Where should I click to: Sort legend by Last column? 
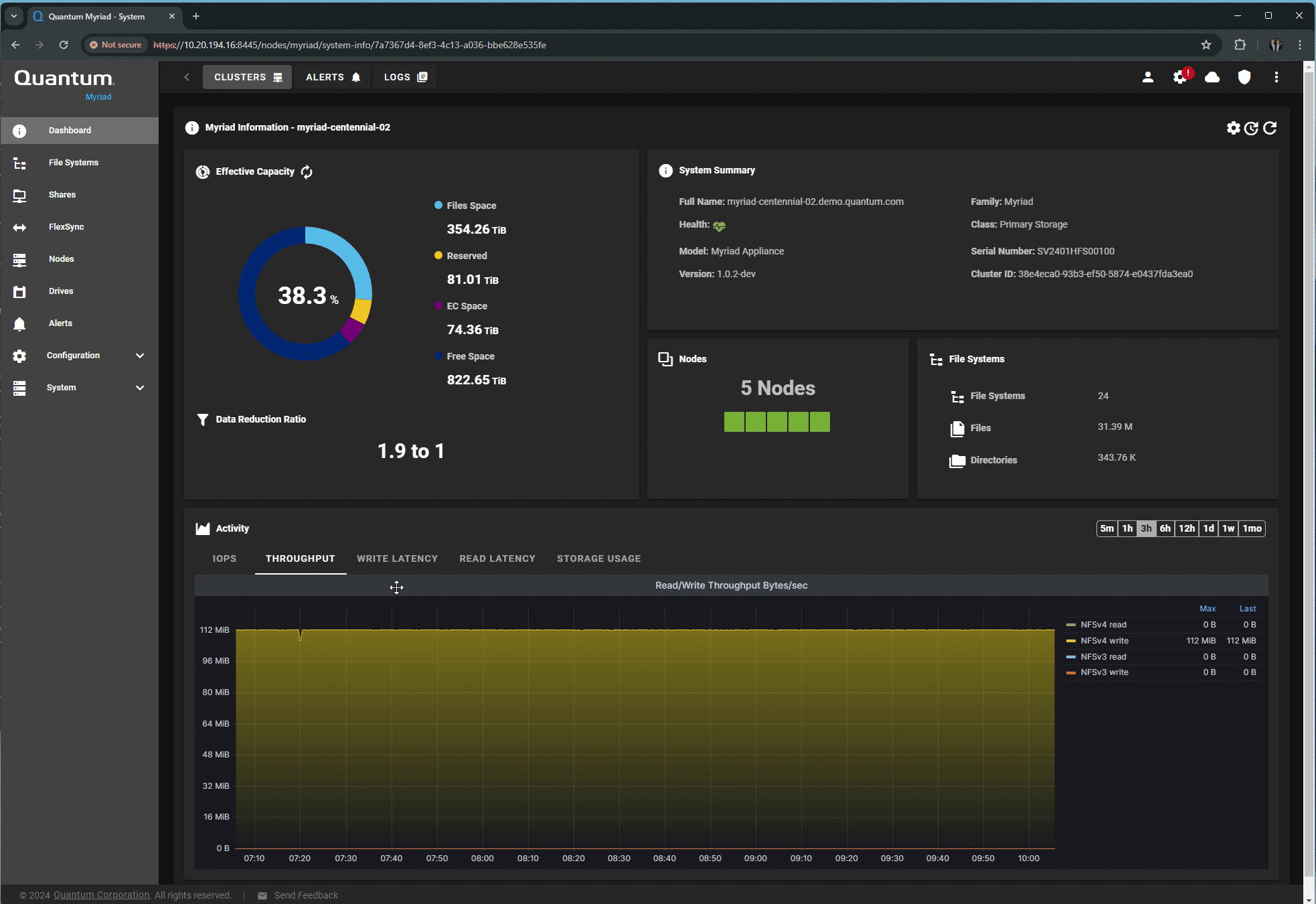[1248, 609]
